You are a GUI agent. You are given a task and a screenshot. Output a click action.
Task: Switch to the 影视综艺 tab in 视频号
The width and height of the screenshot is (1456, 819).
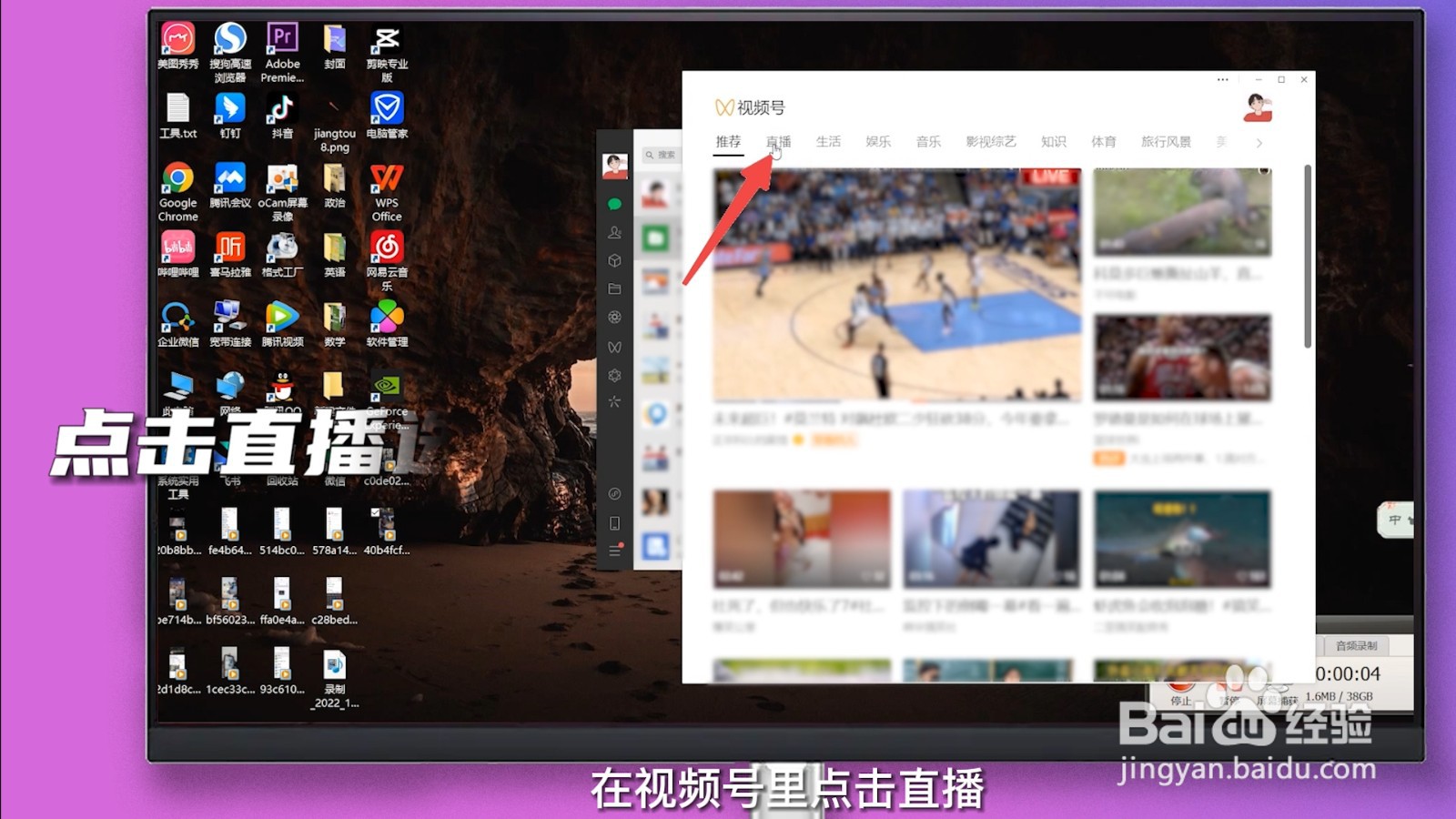991,141
